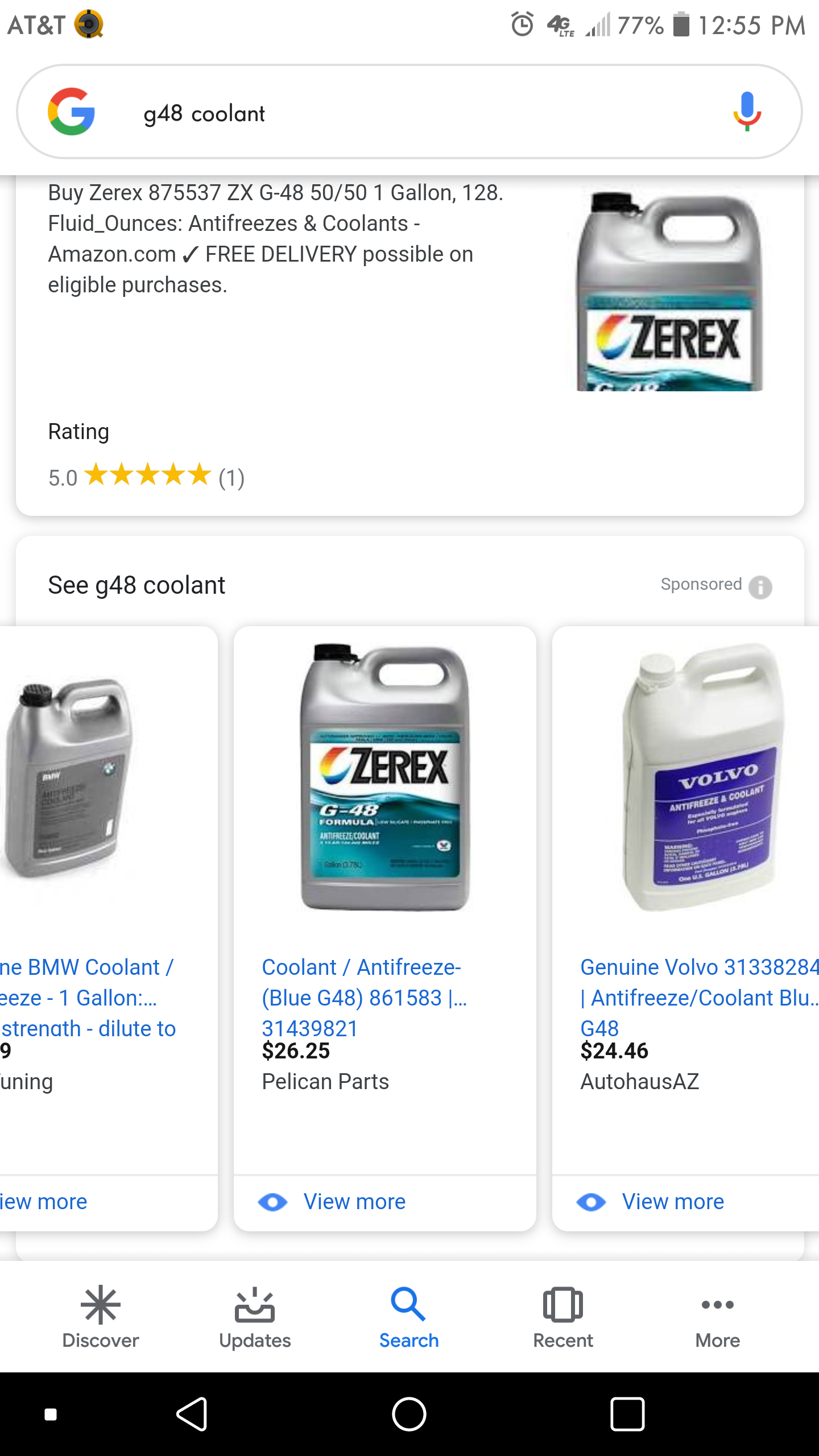Tap the microphone voice search icon
The image size is (819, 1456).
point(747,111)
